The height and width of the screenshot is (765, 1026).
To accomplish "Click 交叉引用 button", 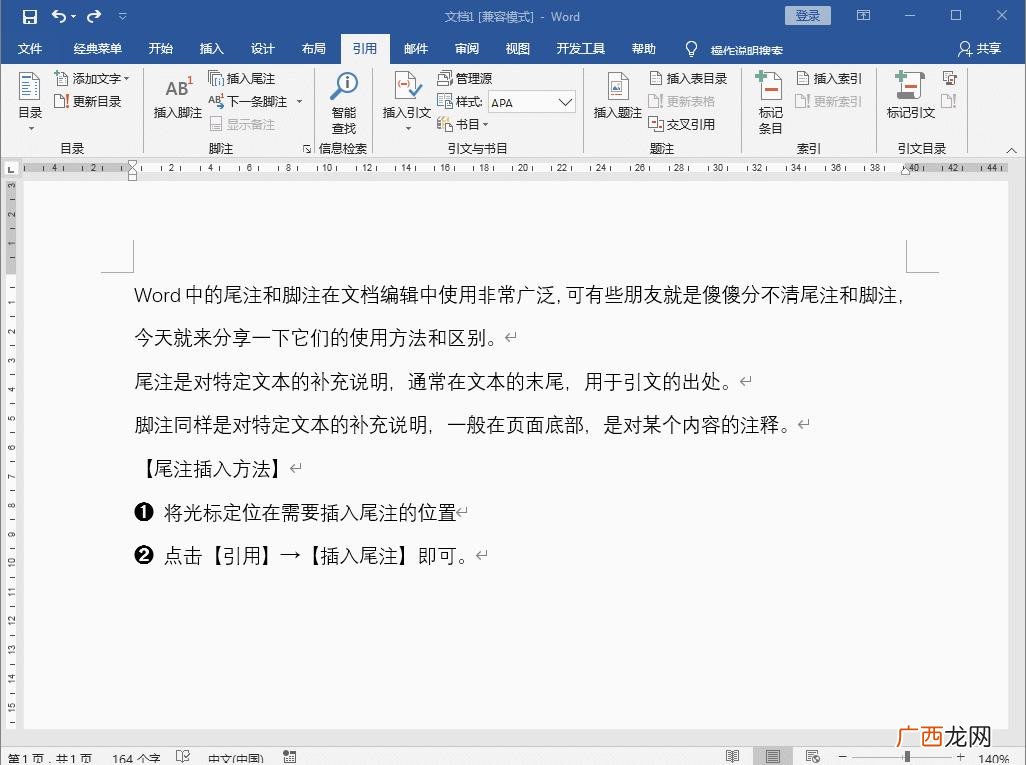I will point(681,124).
